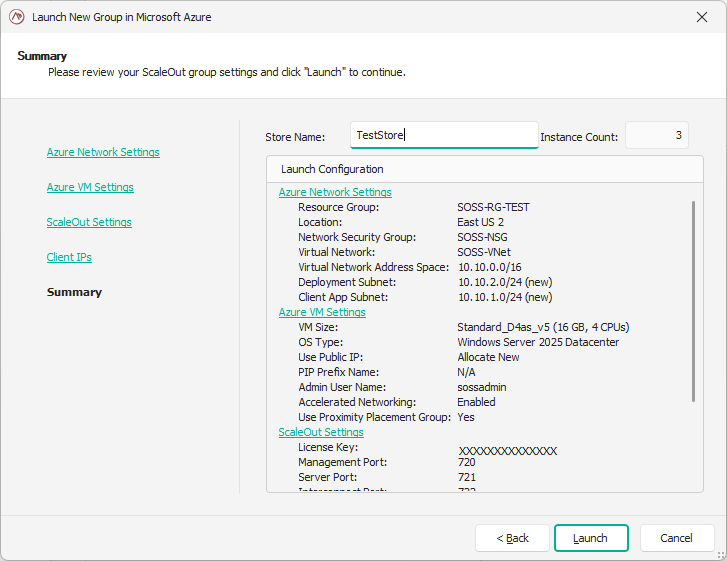This screenshot has width=727, height=561.
Task: Click the VM Size label
Action: (318, 327)
